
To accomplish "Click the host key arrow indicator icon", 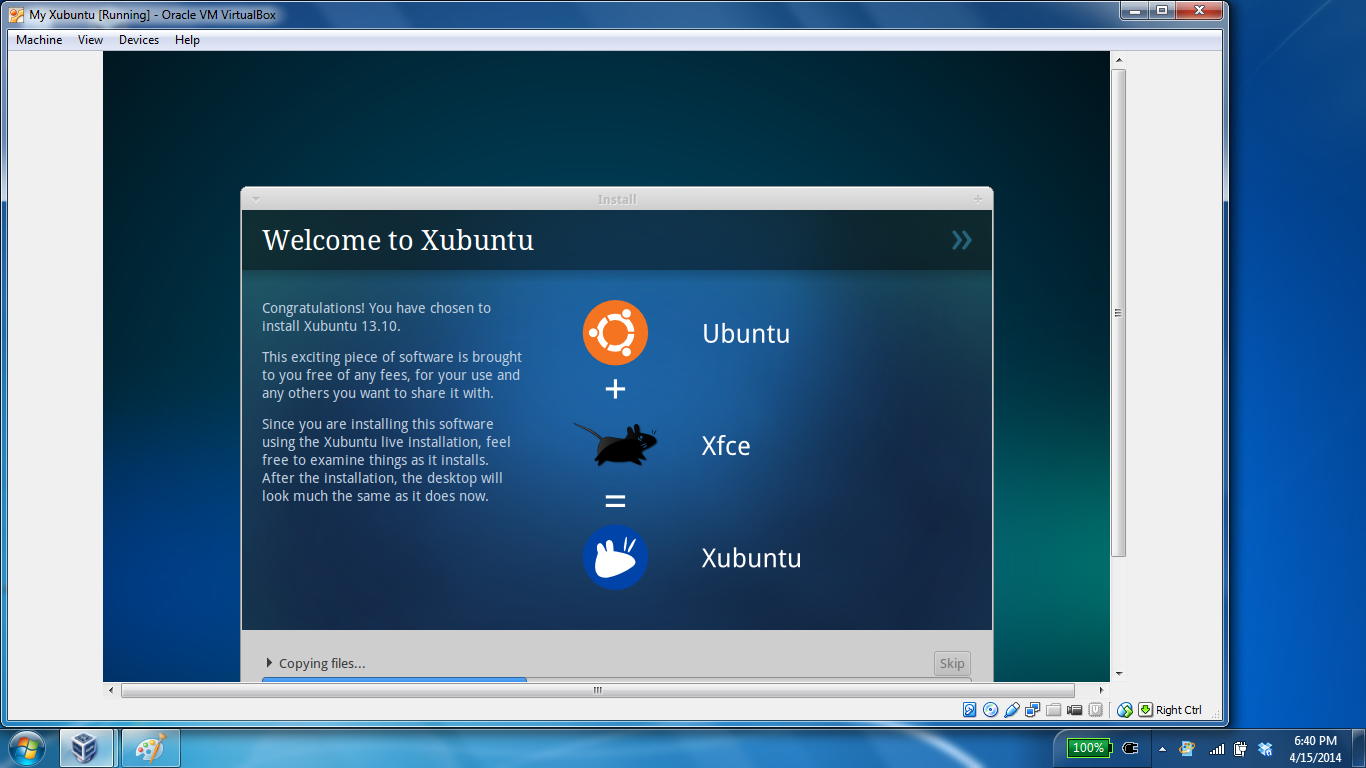I will tap(1145, 710).
